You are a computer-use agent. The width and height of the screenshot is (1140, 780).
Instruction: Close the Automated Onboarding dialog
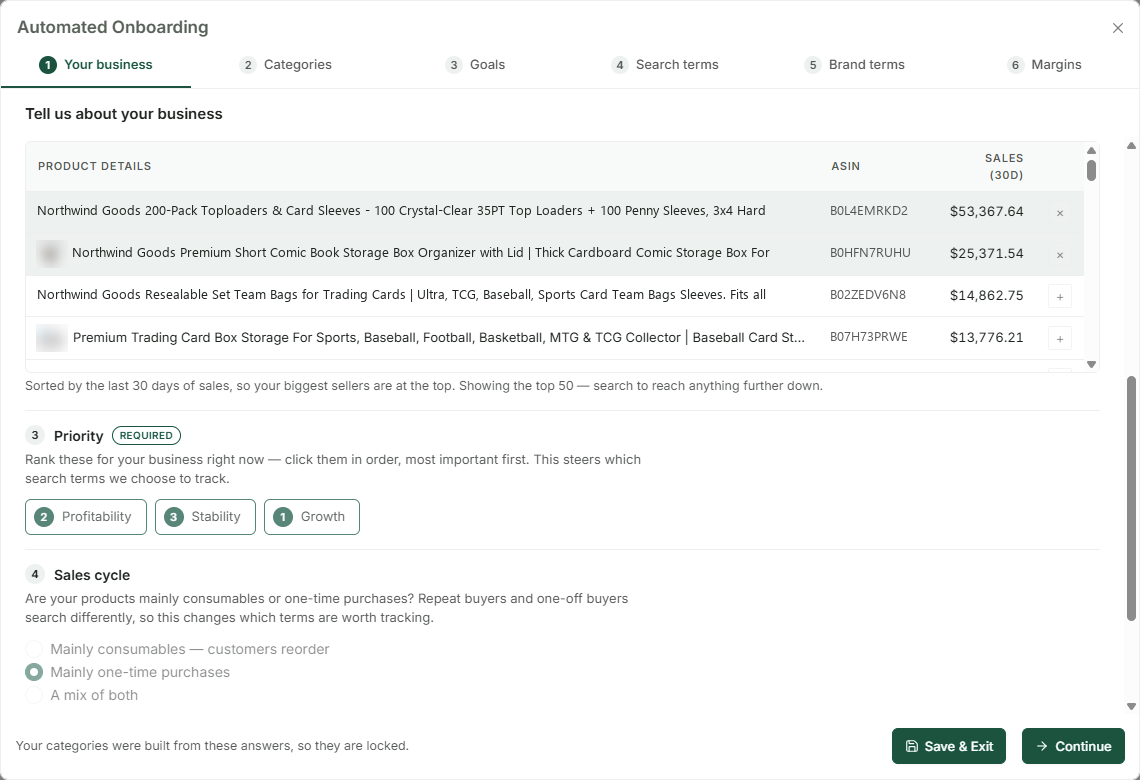pyautogui.click(x=1117, y=28)
